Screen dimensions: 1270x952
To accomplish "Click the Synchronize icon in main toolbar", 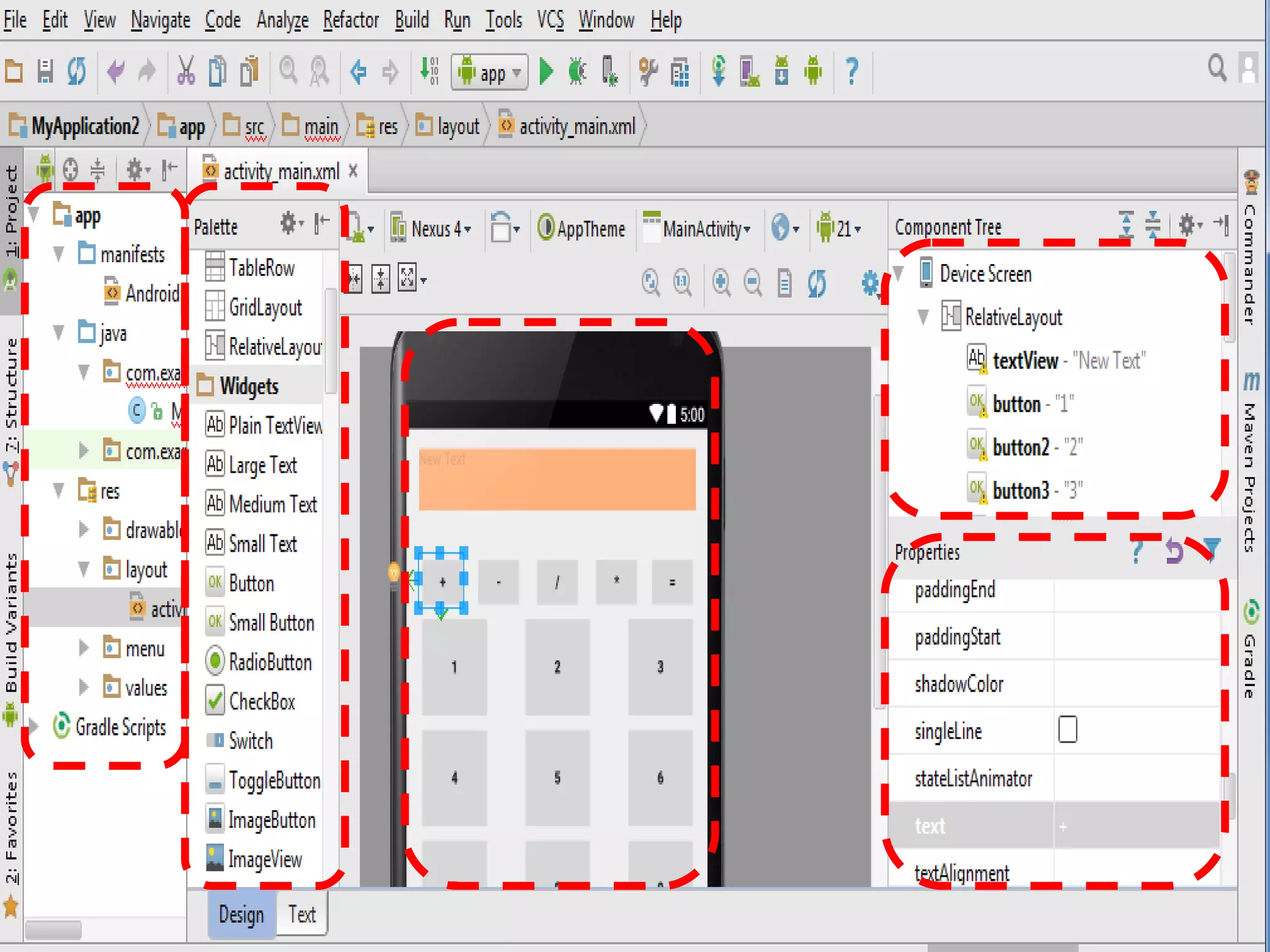I will tap(77, 71).
